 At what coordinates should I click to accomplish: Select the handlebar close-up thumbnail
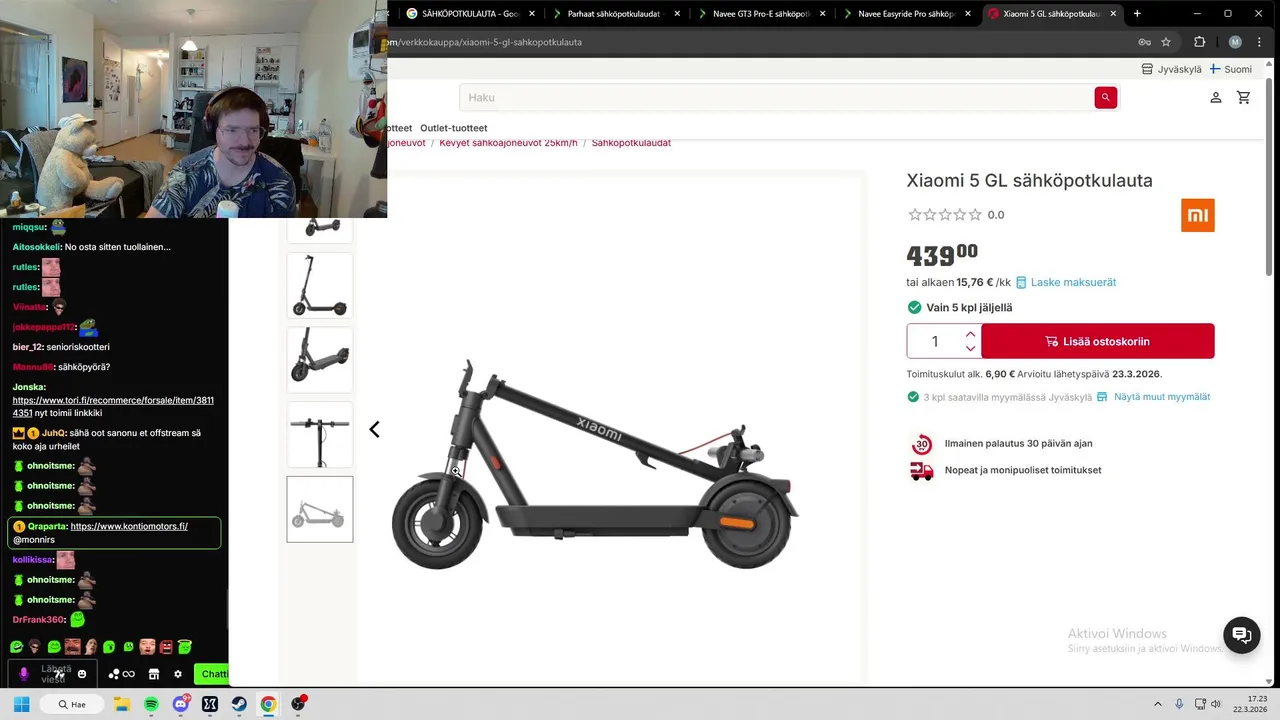320,435
